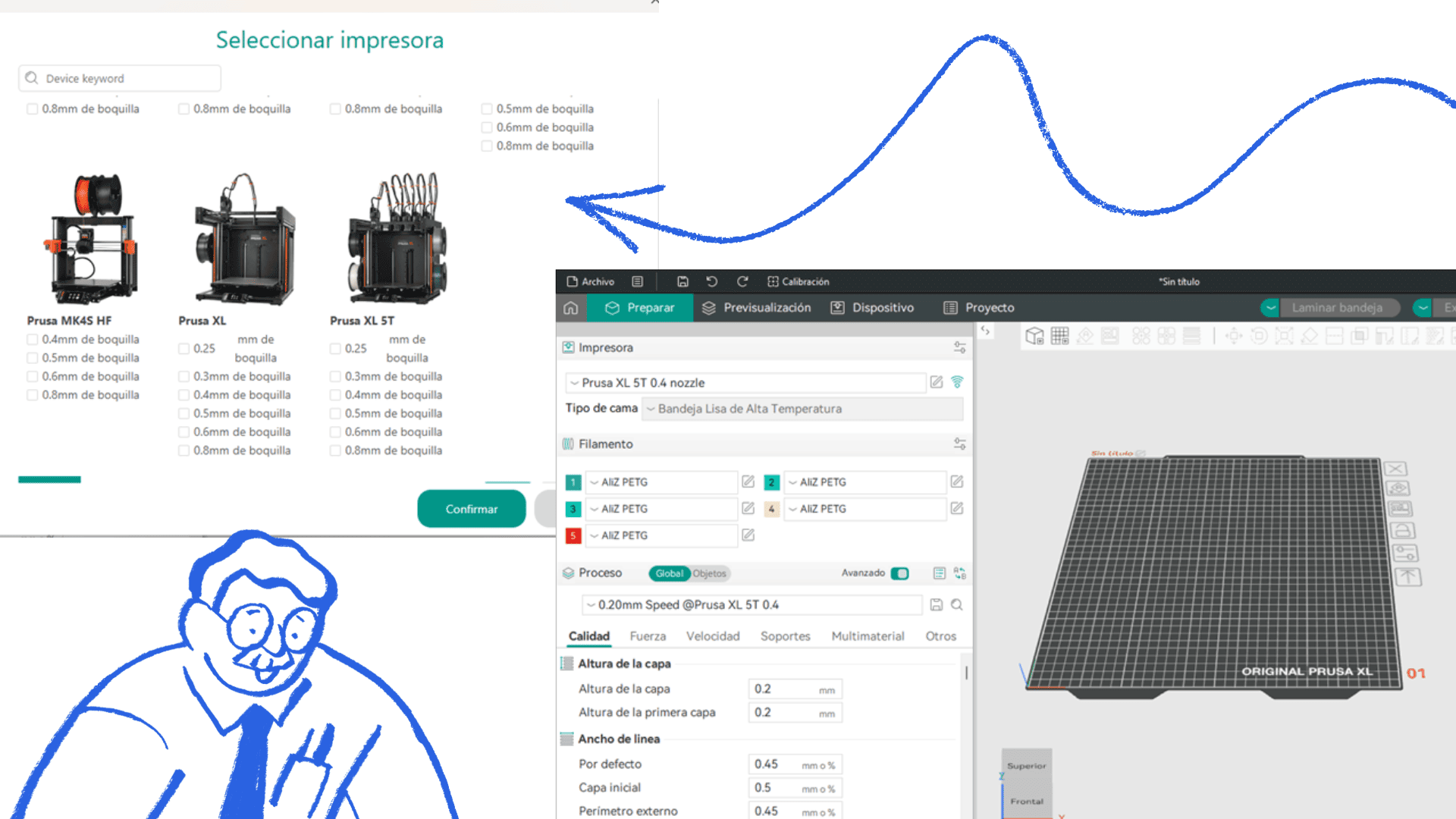The height and width of the screenshot is (819, 1456).
Task: Toggle the Avanzado switch off
Action: point(899,573)
